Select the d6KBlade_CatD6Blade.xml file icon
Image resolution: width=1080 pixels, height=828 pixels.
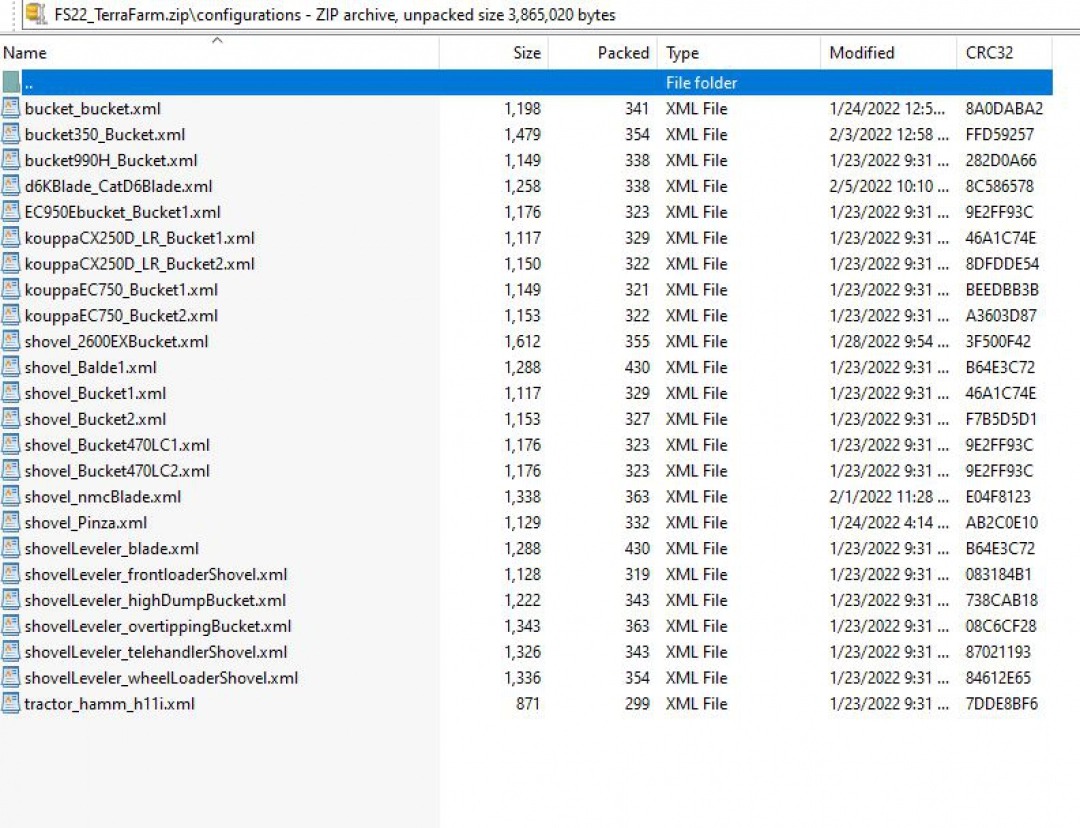pyautogui.click(x=11, y=186)
